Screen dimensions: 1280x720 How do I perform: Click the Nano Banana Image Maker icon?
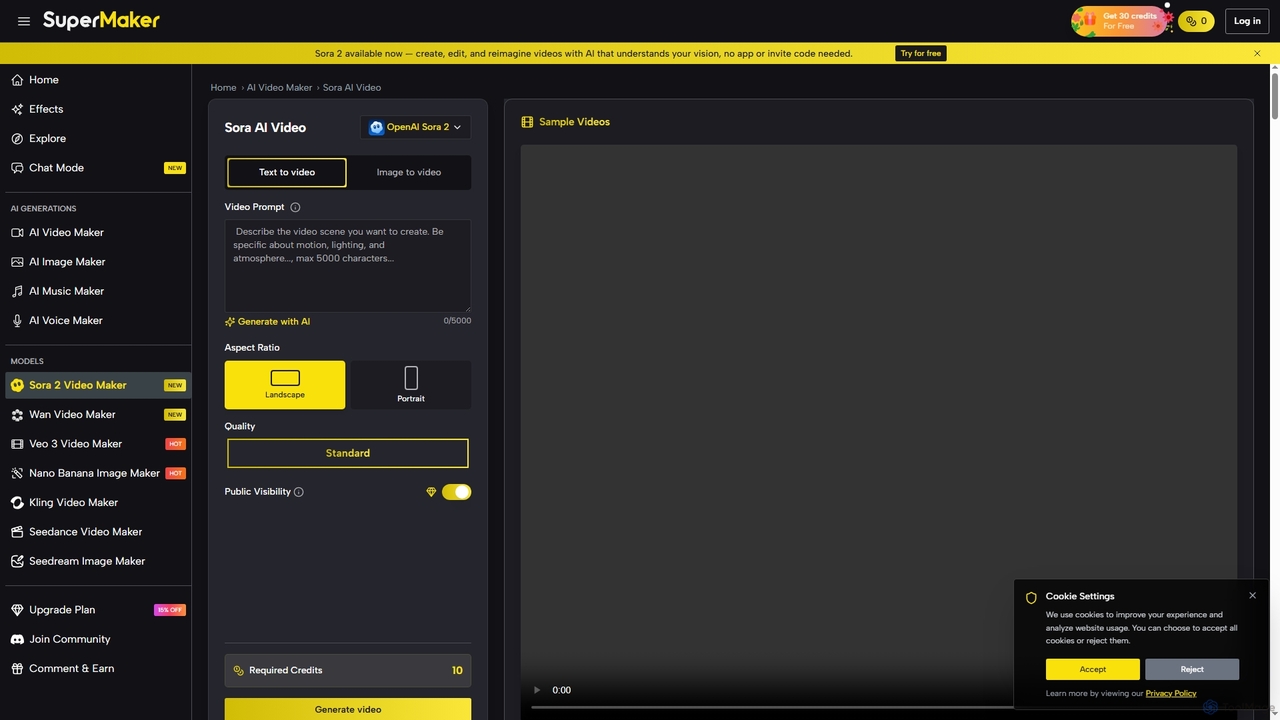pyautogui.click(x=17, y=473)
